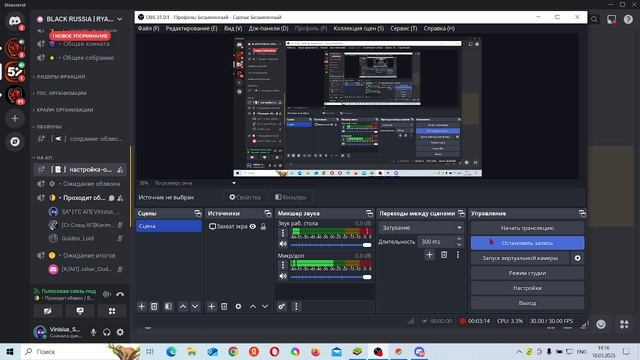Open the Сервис menu in OBS
The height and width of the screenshot is (360, 640).
tap(404, 29)
